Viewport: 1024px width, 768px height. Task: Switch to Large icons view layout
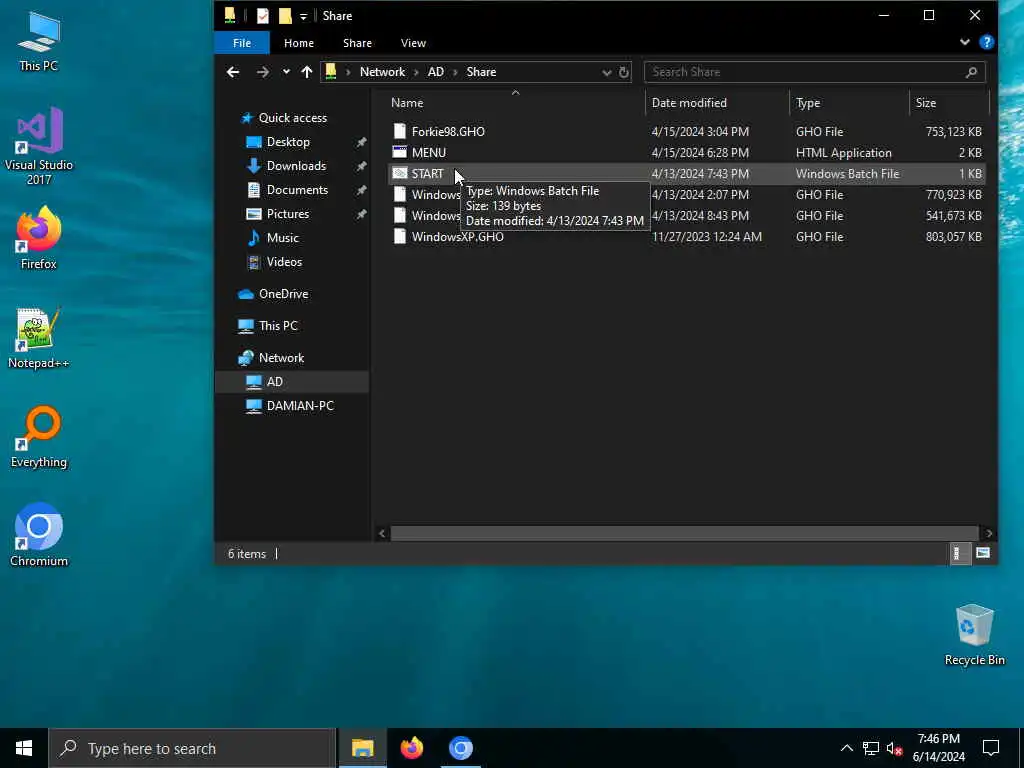click(x=983, y=554)
